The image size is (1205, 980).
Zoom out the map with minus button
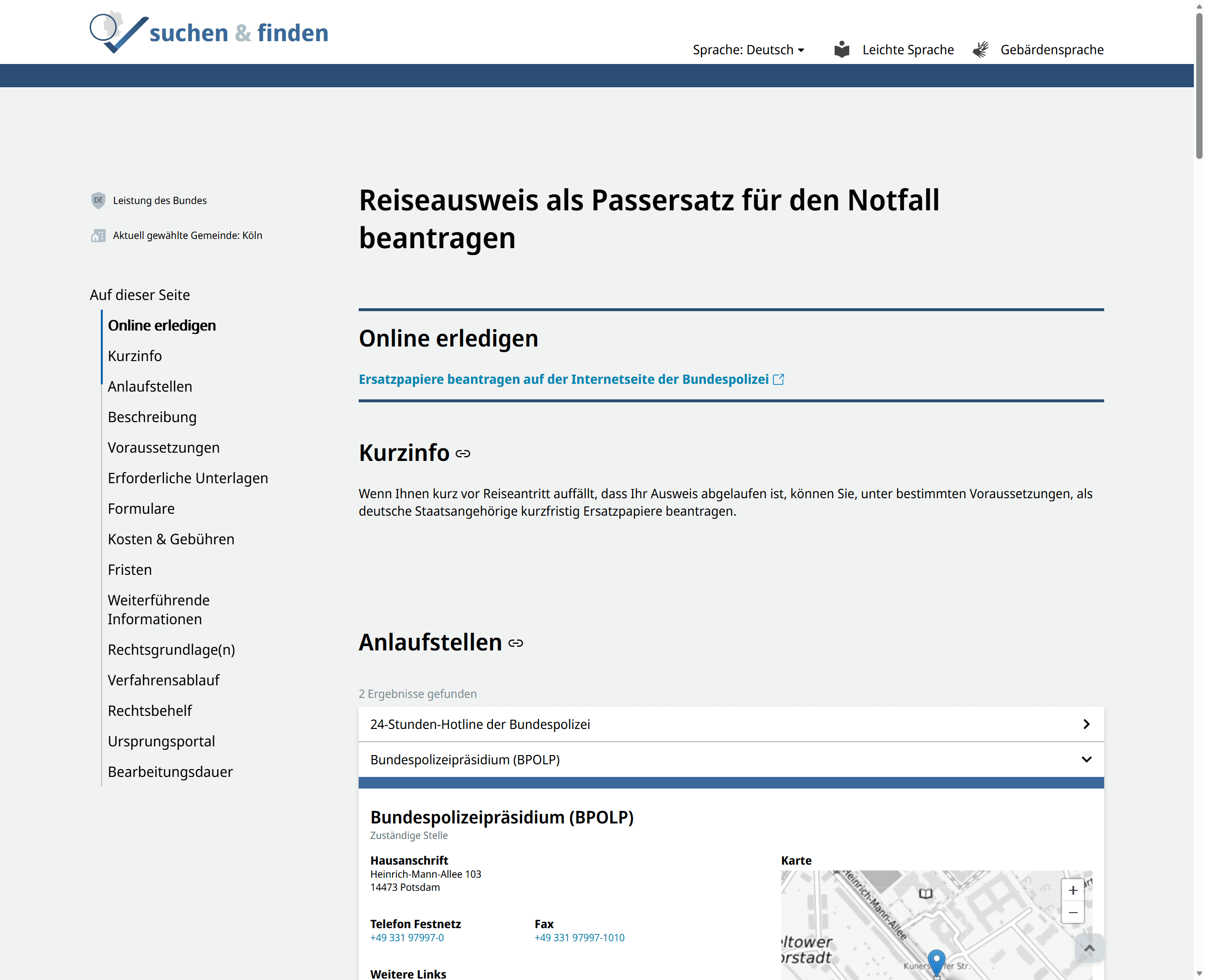pyautogui.click(x=1073, y=912)
